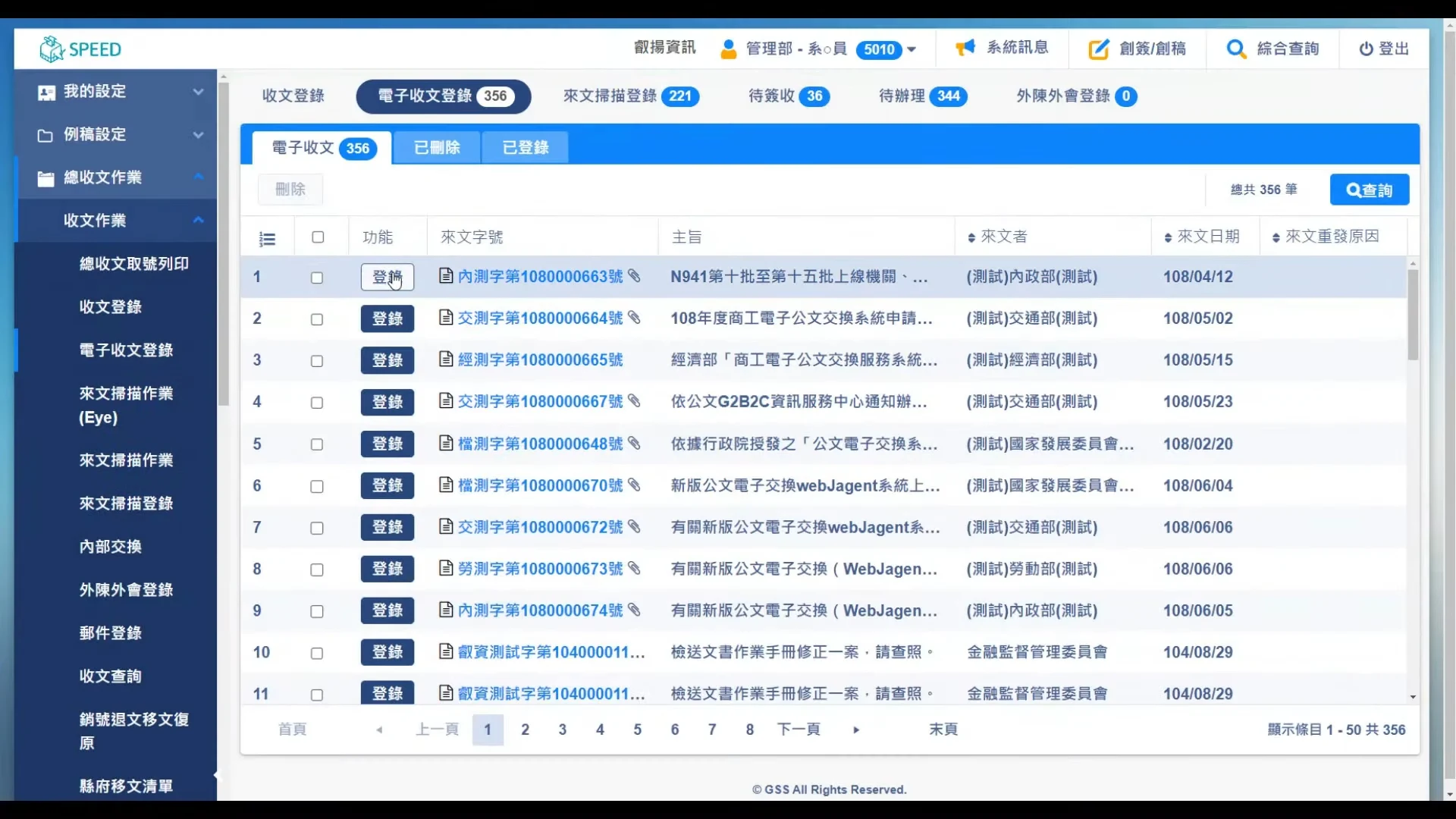The width and height of the screenshot is (1456, 819).
Task: Collapse the 收文作業 submenu
Action: (x=198, y=220)
